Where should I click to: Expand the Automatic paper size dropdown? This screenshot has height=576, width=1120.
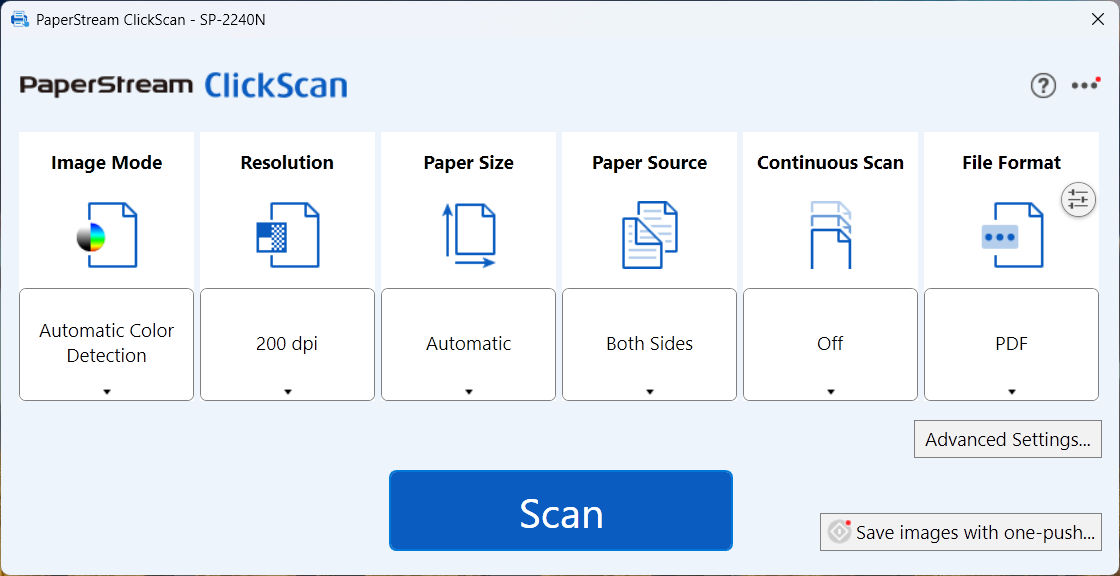pos(469,344)
